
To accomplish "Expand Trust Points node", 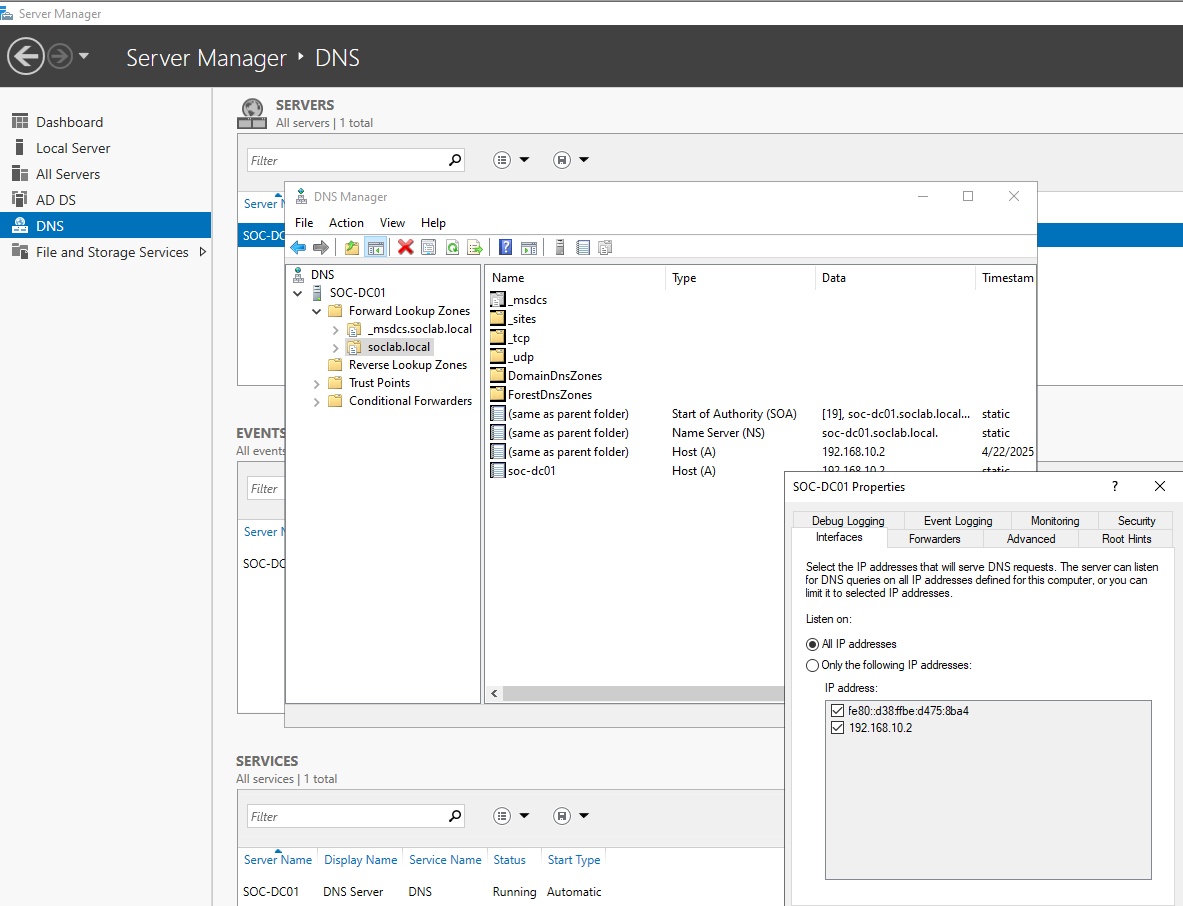I will click(x=317, y=384).
